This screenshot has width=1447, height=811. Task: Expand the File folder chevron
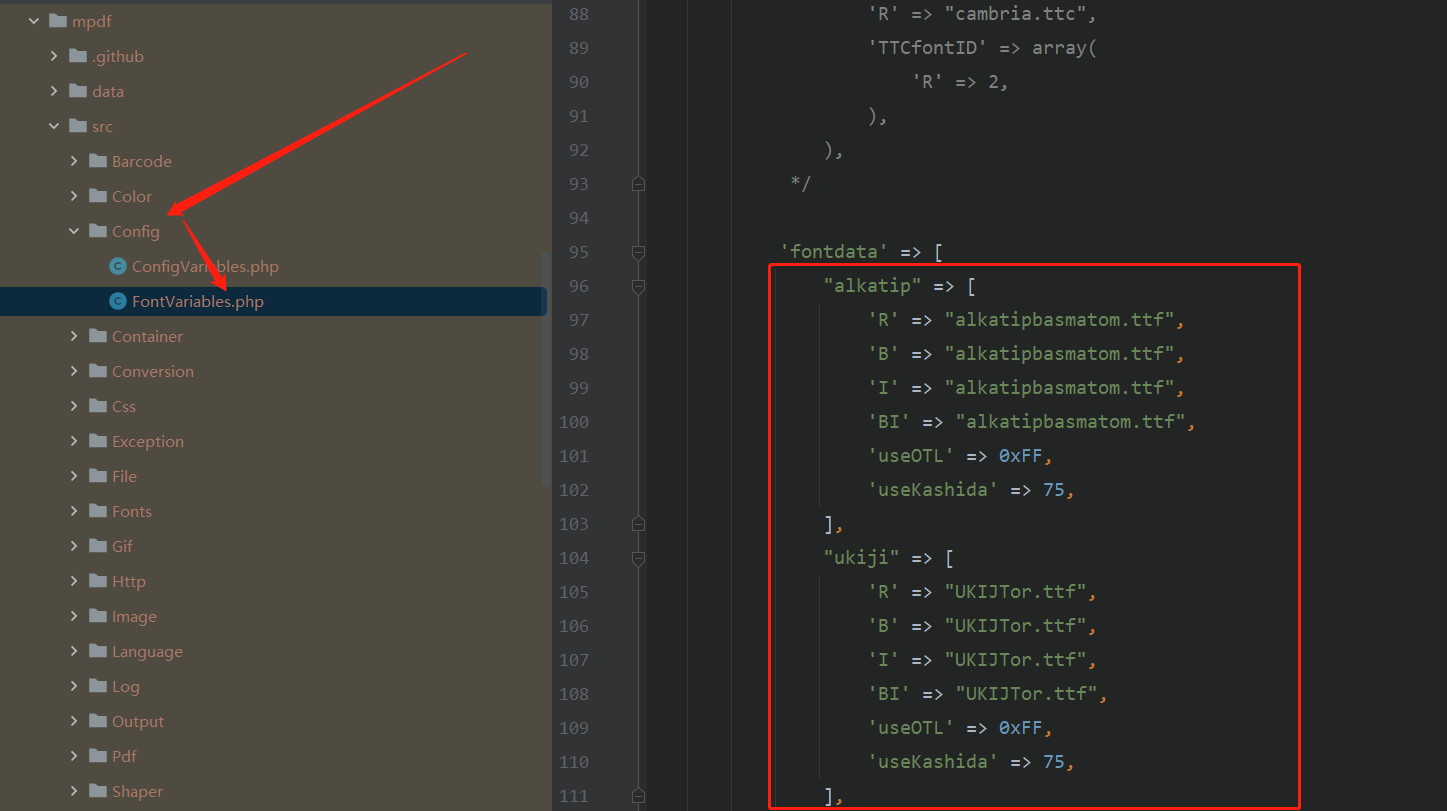pyautogui.click(x=74, y=476)
